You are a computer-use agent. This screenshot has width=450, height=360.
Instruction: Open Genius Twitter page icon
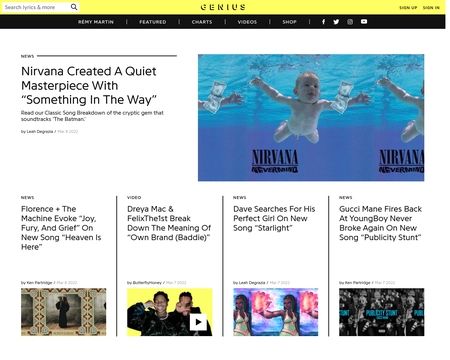tap(336, 22)
